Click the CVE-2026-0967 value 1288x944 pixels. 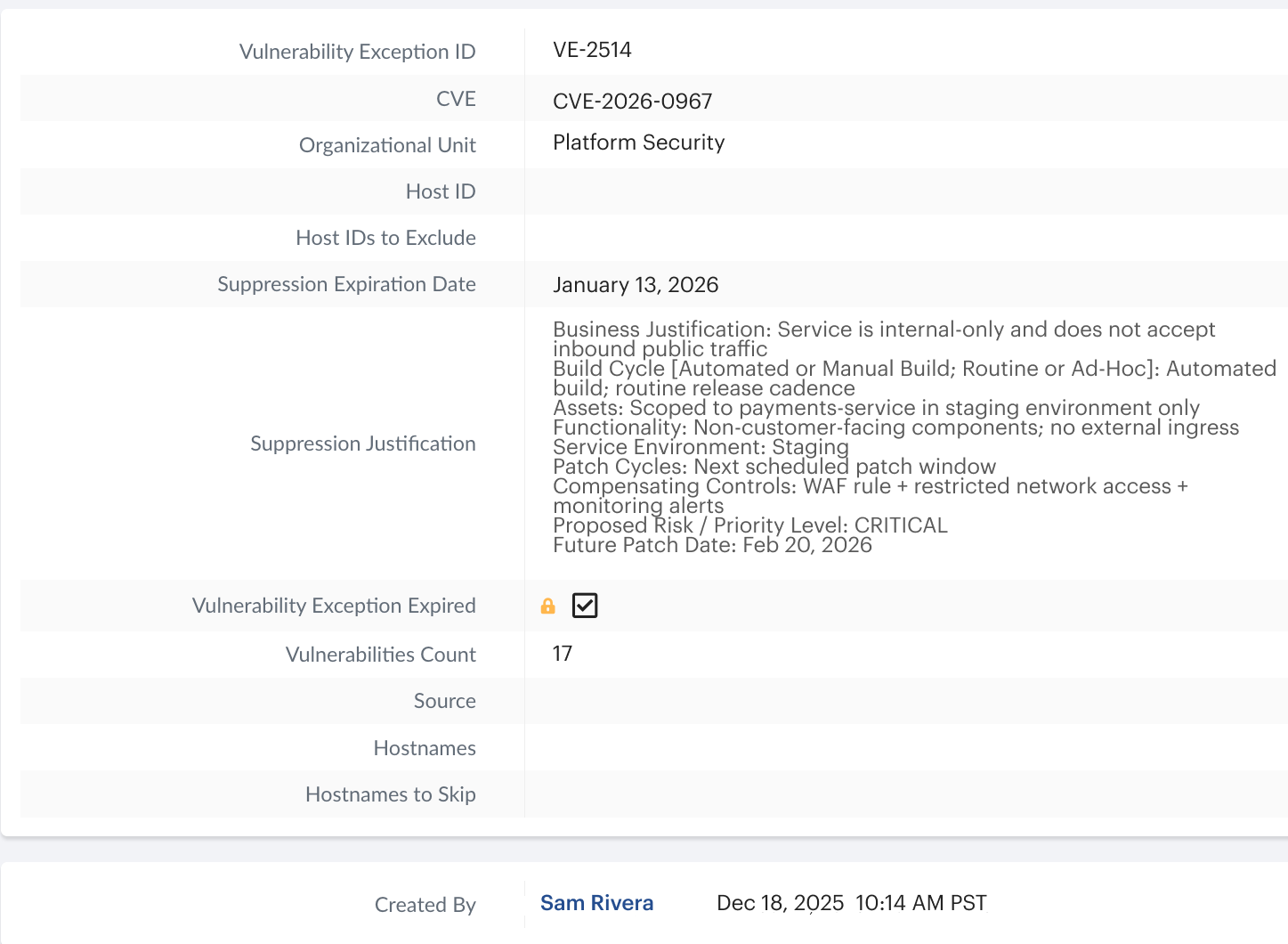coord(633,102)
